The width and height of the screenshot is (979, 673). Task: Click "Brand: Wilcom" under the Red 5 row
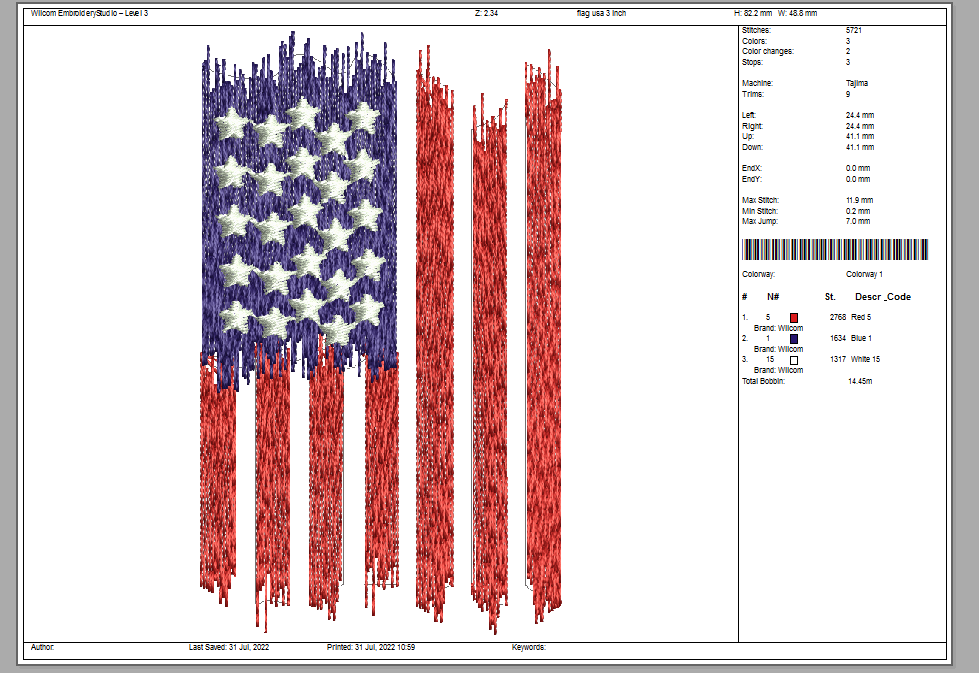coord(778,328)
